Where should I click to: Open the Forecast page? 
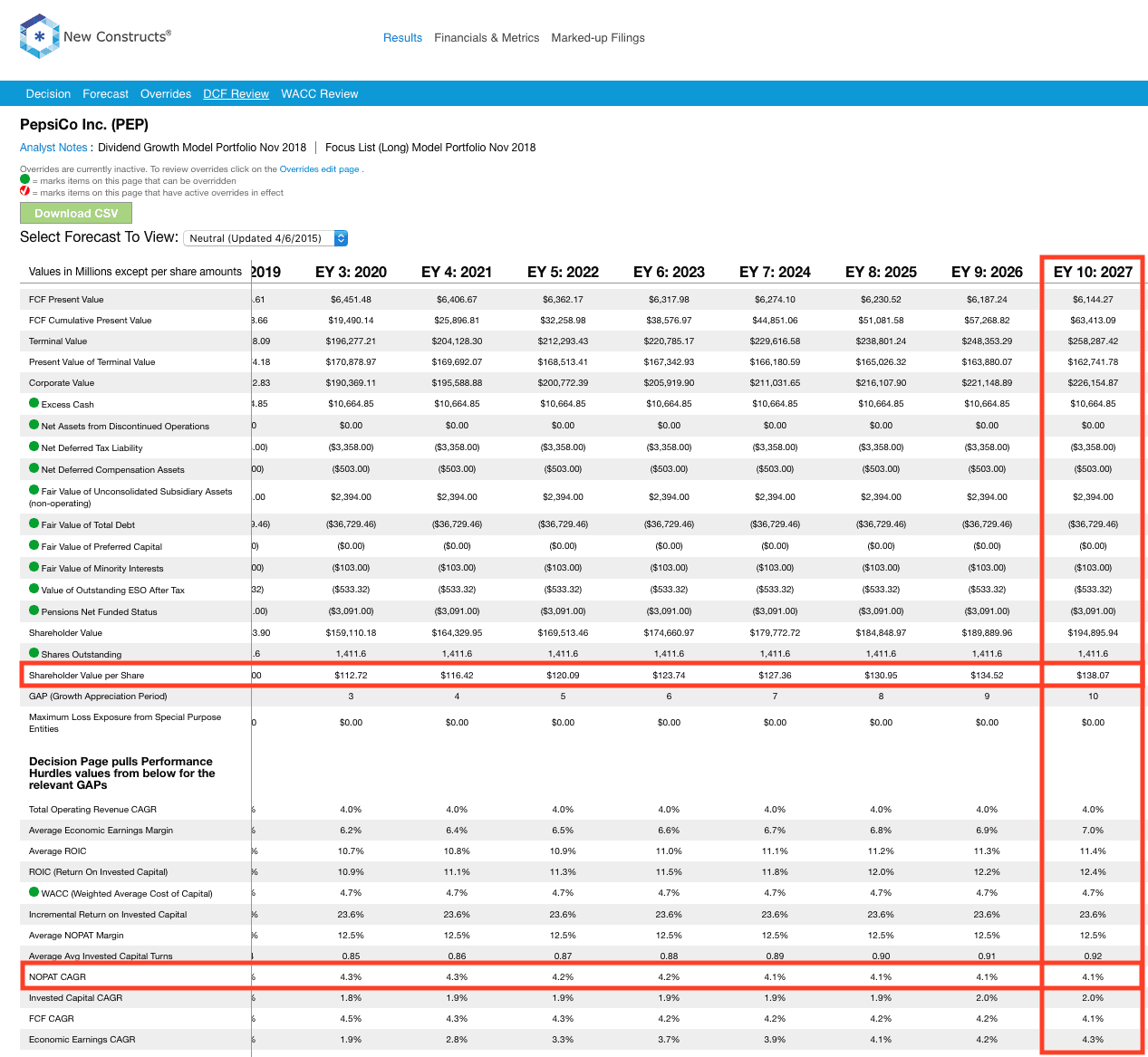point(105,94)
